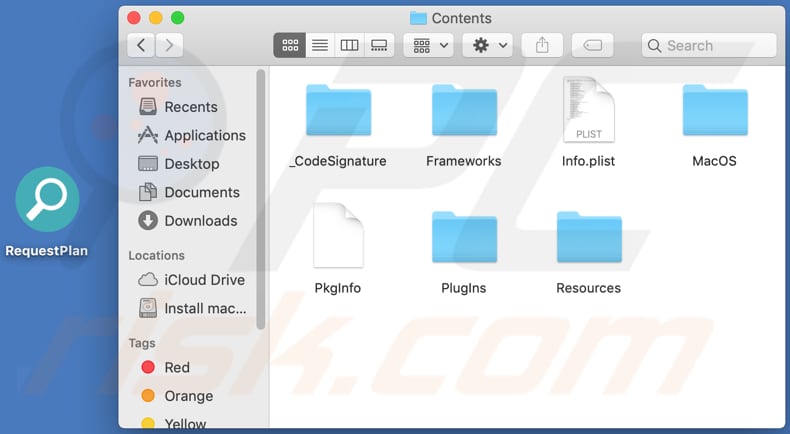The image size is (790, 434).
Task: Zoom the Finder window with green button
Action: (x=177, y=18)
